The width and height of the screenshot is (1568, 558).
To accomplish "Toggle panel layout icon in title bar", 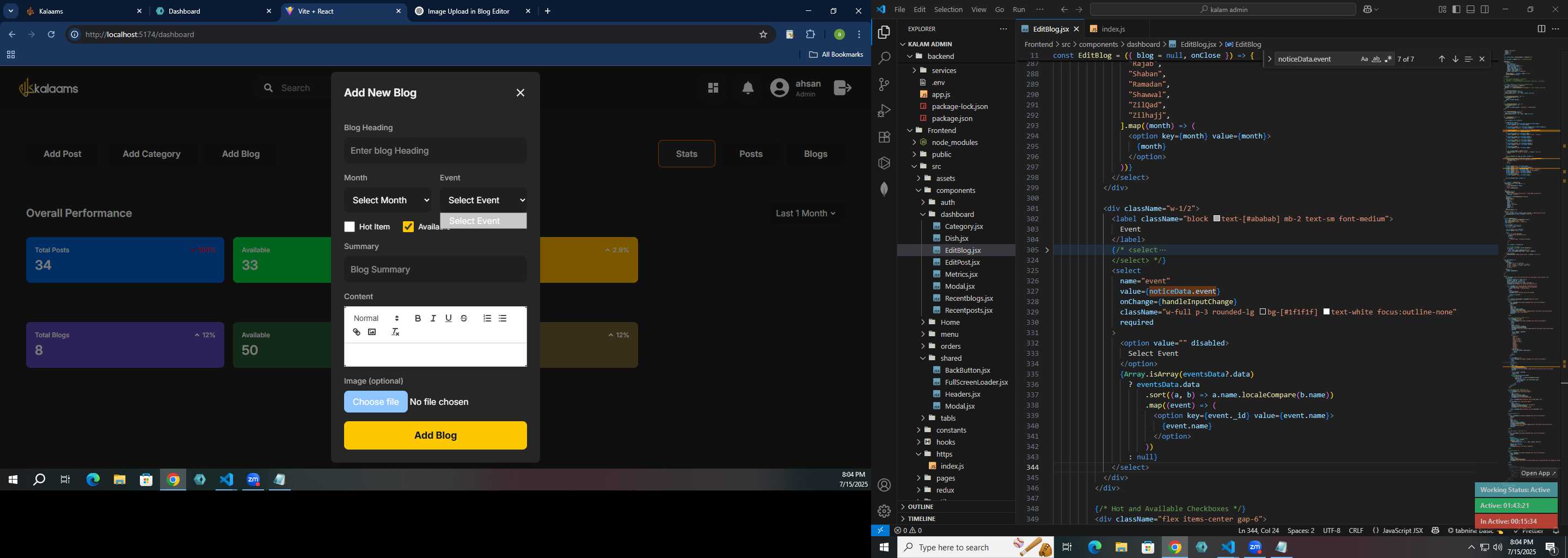I will click(x=1471, y=9).
